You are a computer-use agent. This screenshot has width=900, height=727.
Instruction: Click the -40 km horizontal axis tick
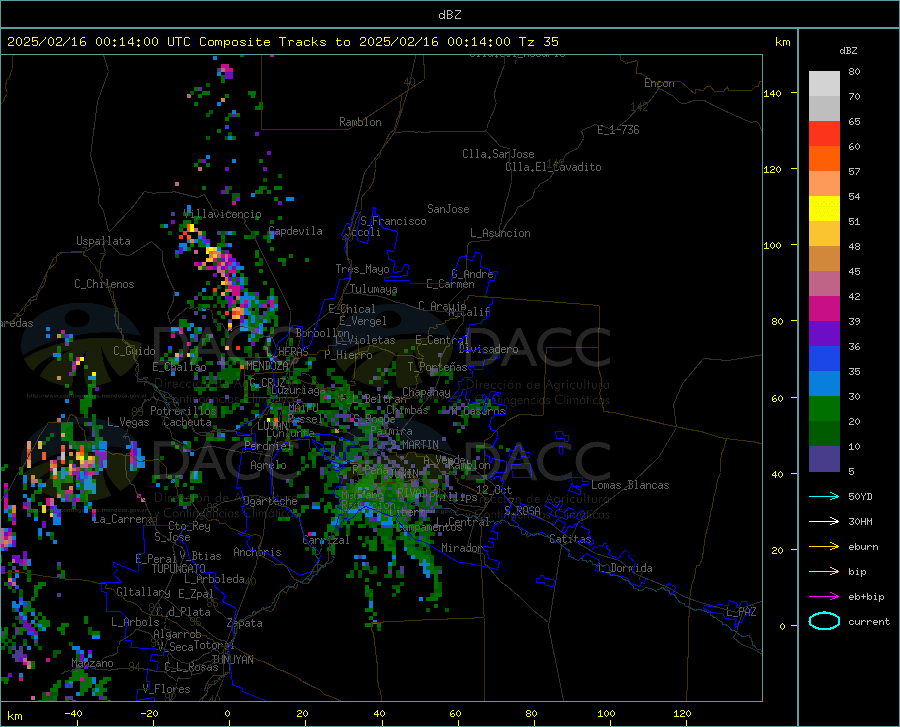pos(73,713)
